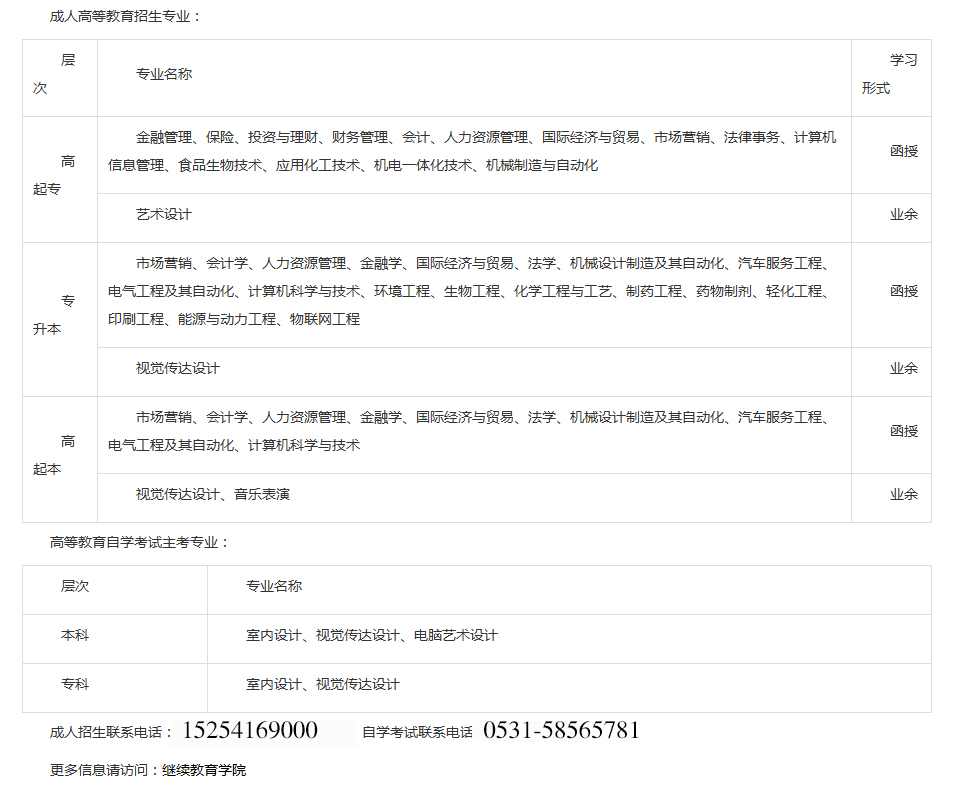Select the heading 成人高等教育招生专业：
The image size is (967, 797).
(126, 17)
